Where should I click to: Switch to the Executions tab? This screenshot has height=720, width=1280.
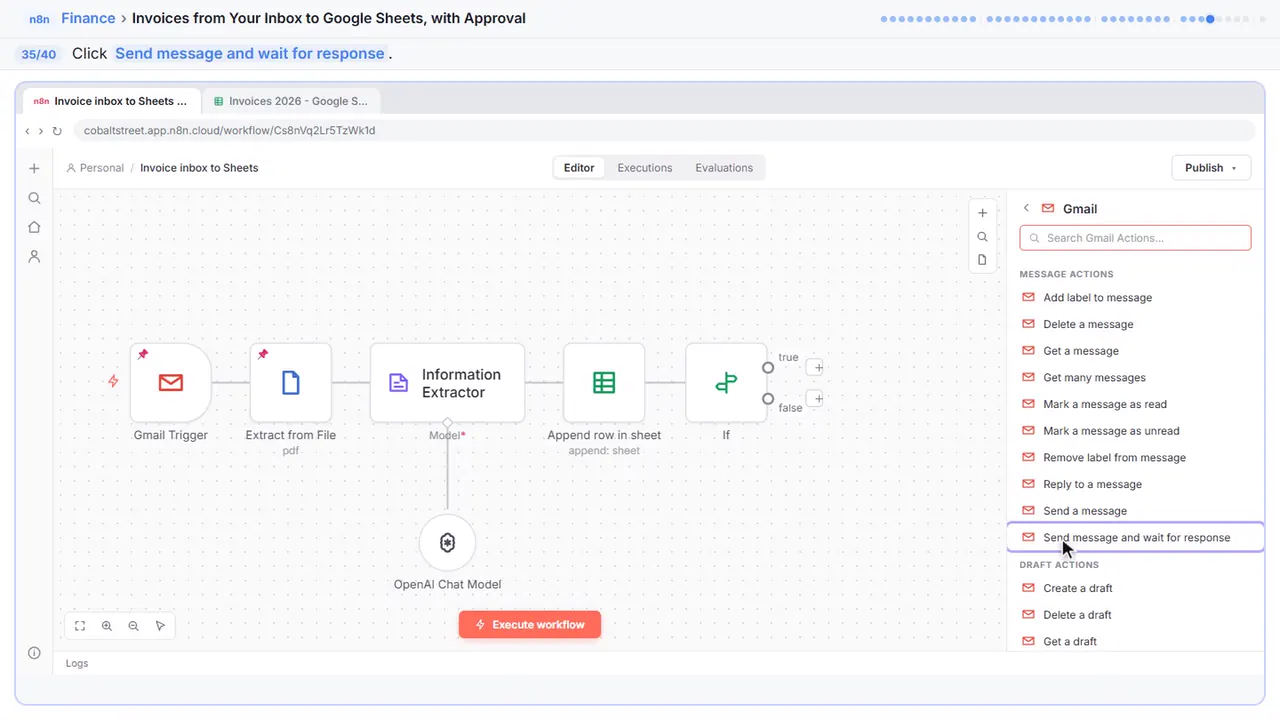pyautogui.click(x=644, y=168)
